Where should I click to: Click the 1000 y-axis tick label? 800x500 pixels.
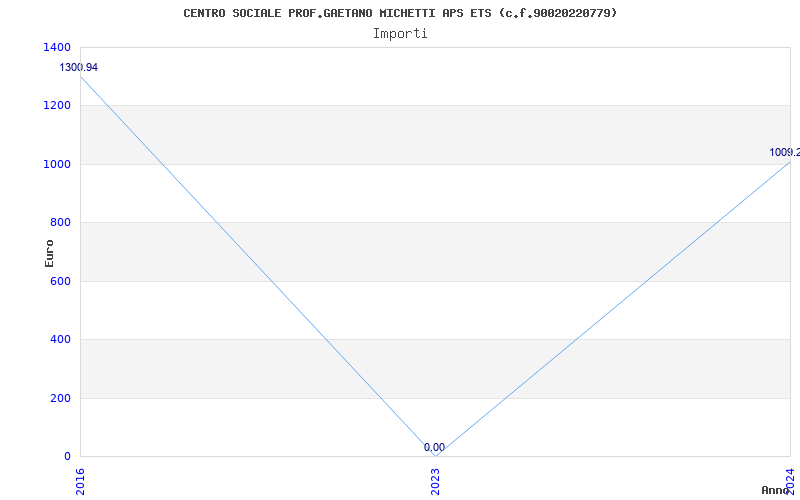click(57, 164)
